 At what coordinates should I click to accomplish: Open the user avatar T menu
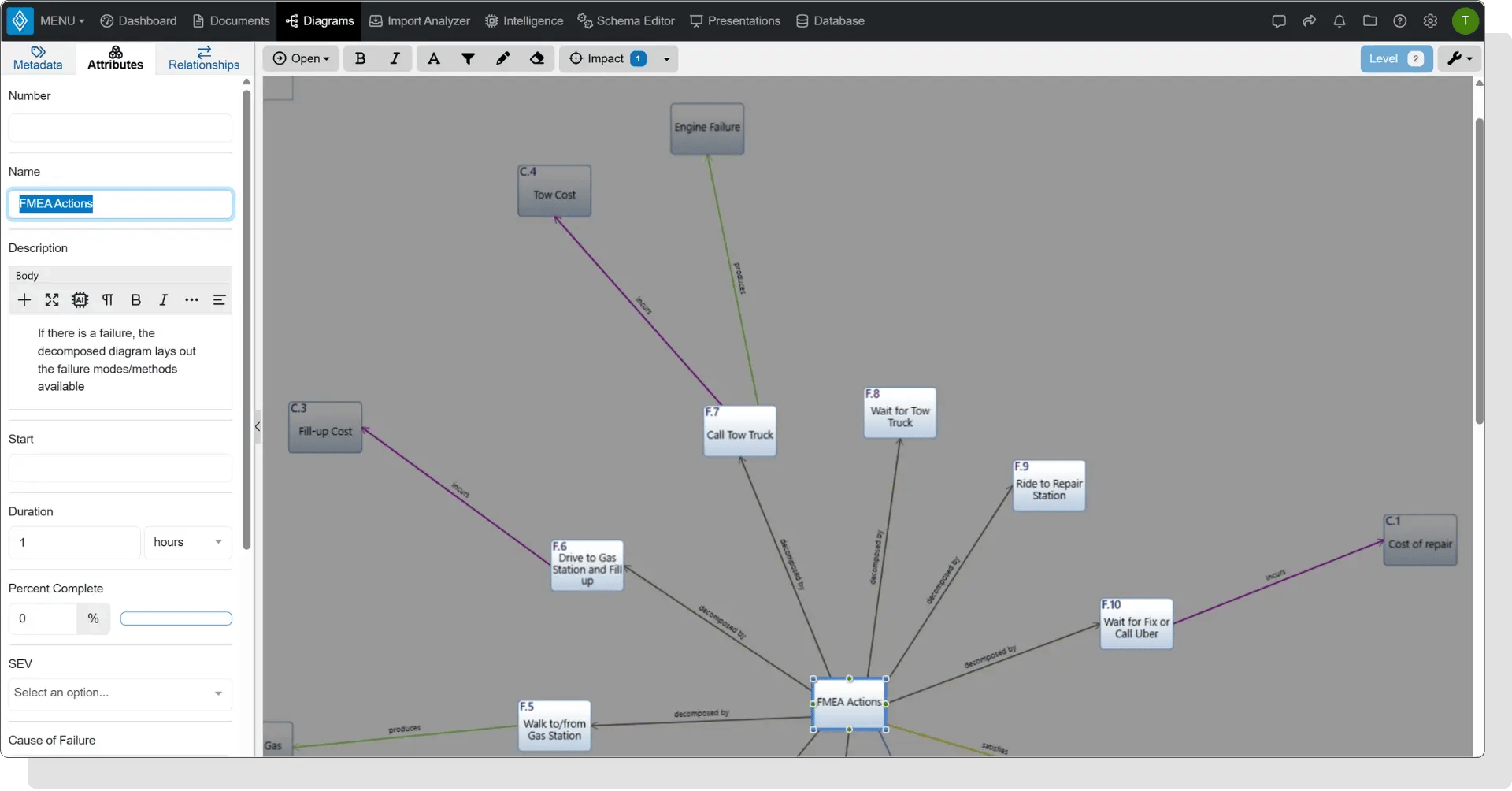[1466, 21]
